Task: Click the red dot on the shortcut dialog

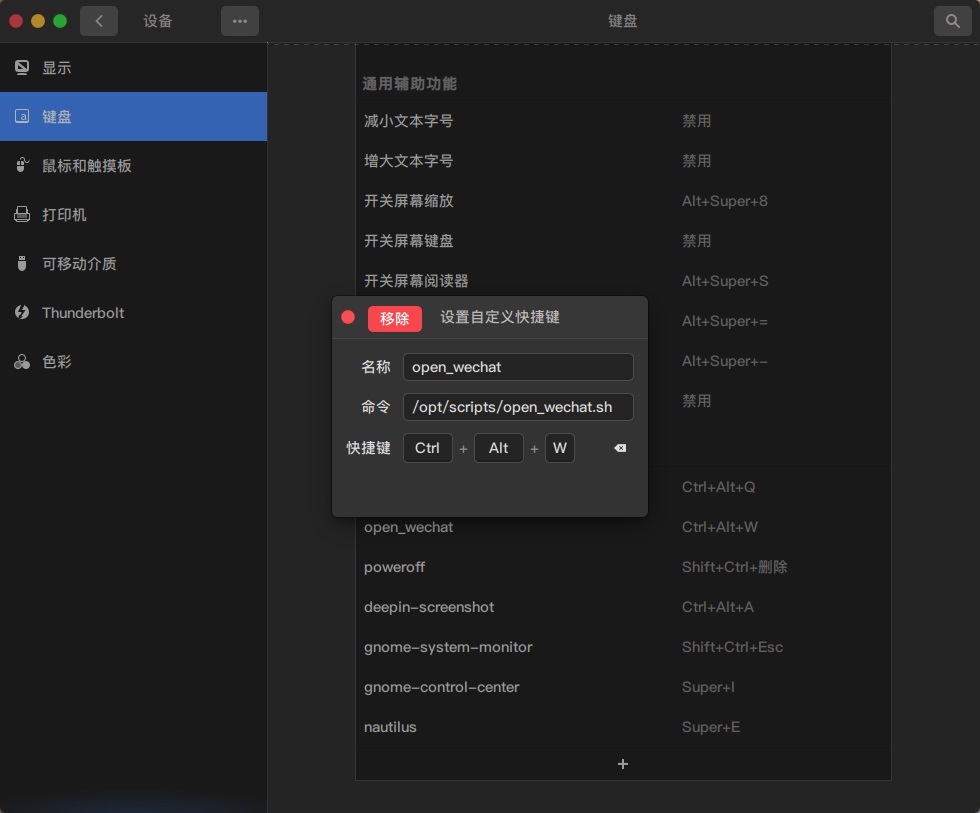Action: (347, 317)
